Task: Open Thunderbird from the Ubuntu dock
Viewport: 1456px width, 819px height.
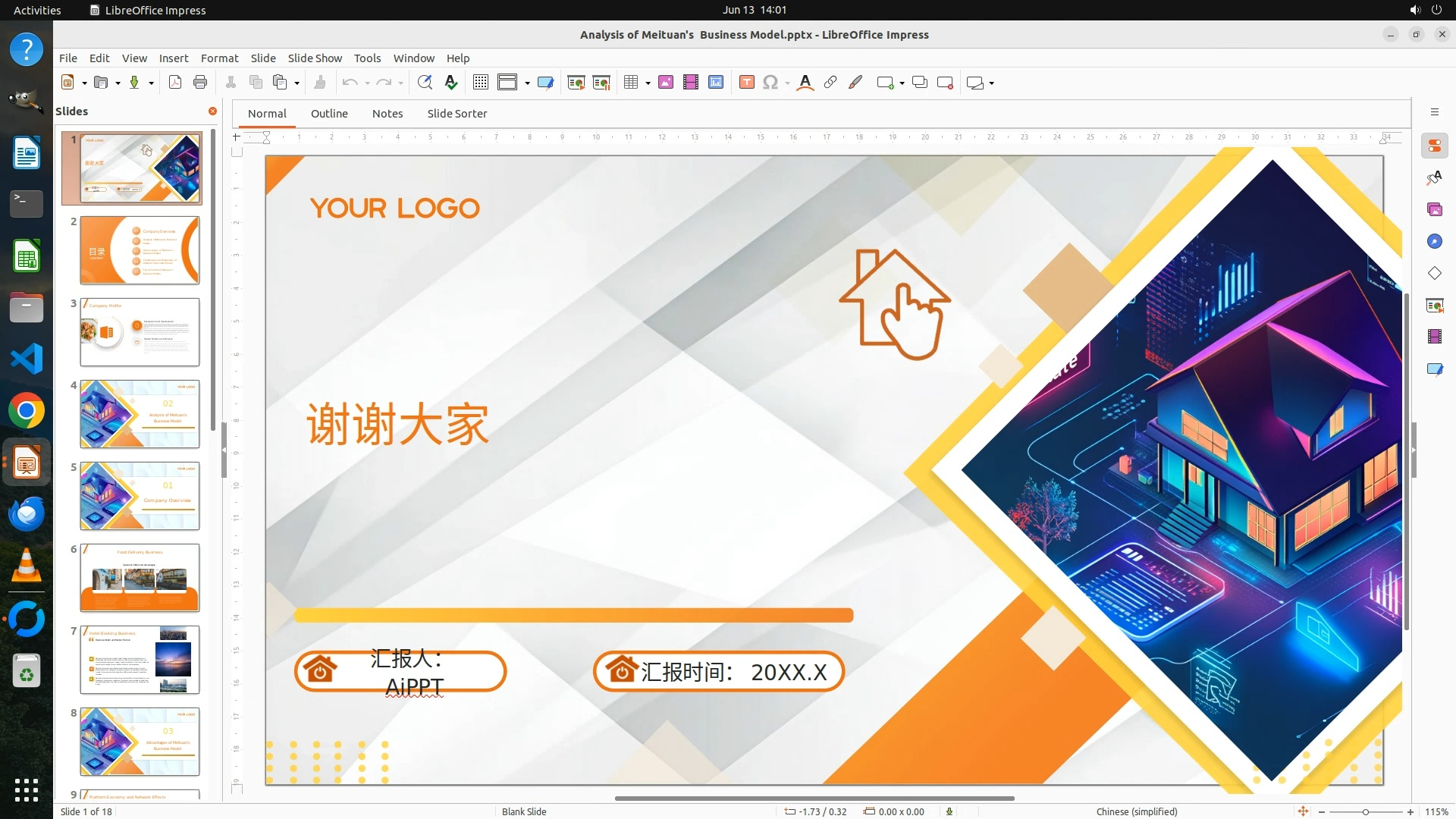Action: (x=27, y=515)
